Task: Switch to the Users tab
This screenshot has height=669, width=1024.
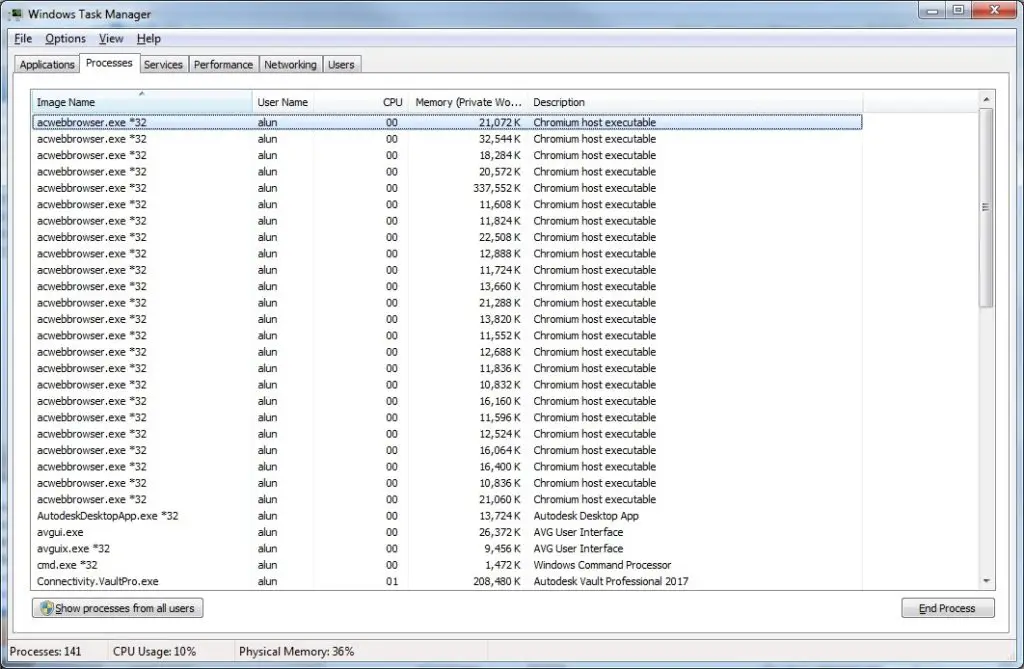Action: (341, 65)
